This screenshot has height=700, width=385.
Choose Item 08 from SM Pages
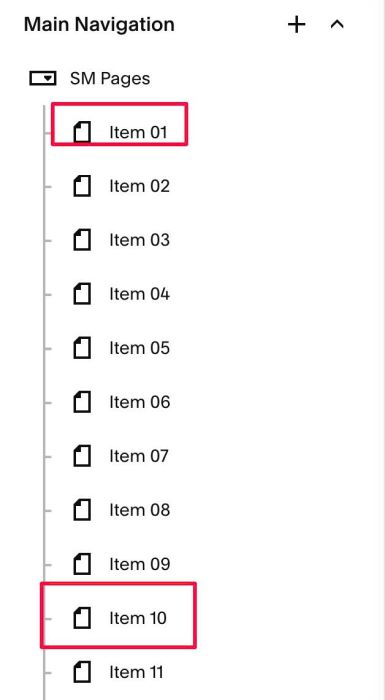click(139, 510)
